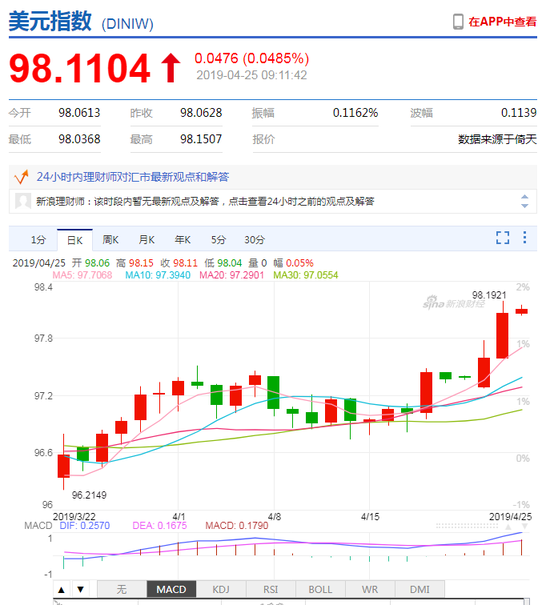Click the MA20: 97.2901 legend value
This screenshot has width=550, height=605.
coord(232,275)
